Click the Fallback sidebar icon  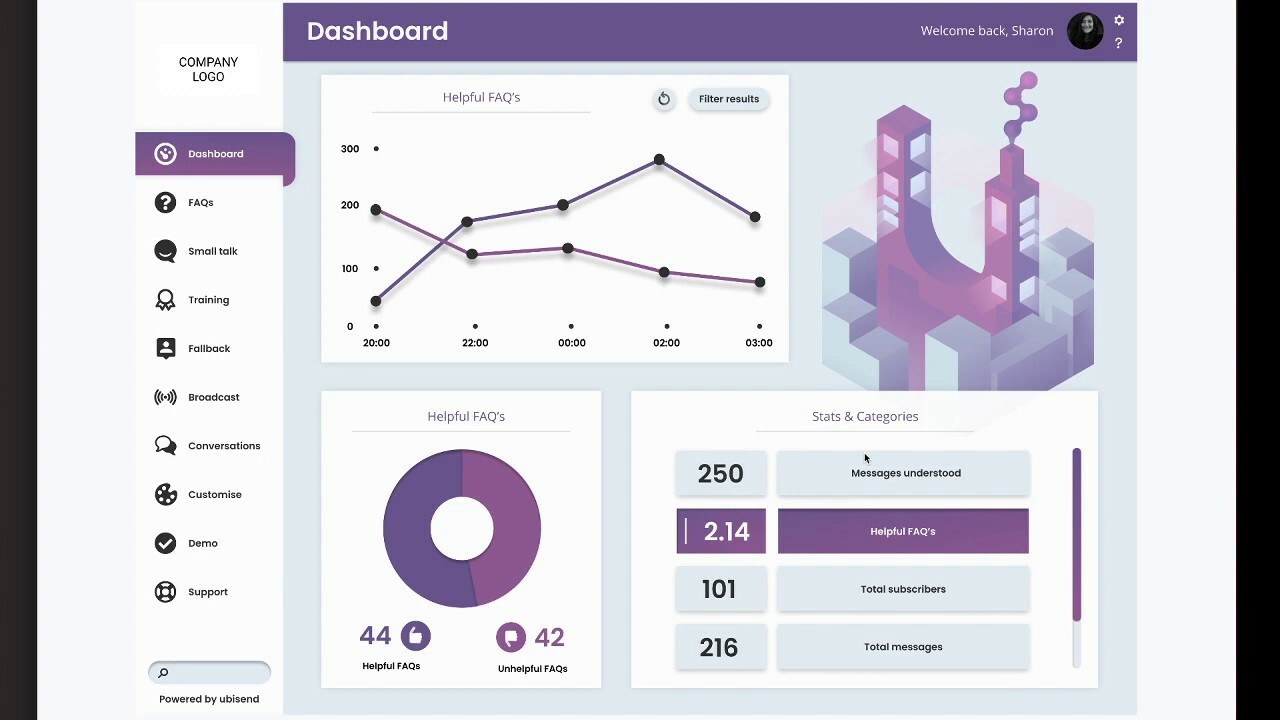165,348
